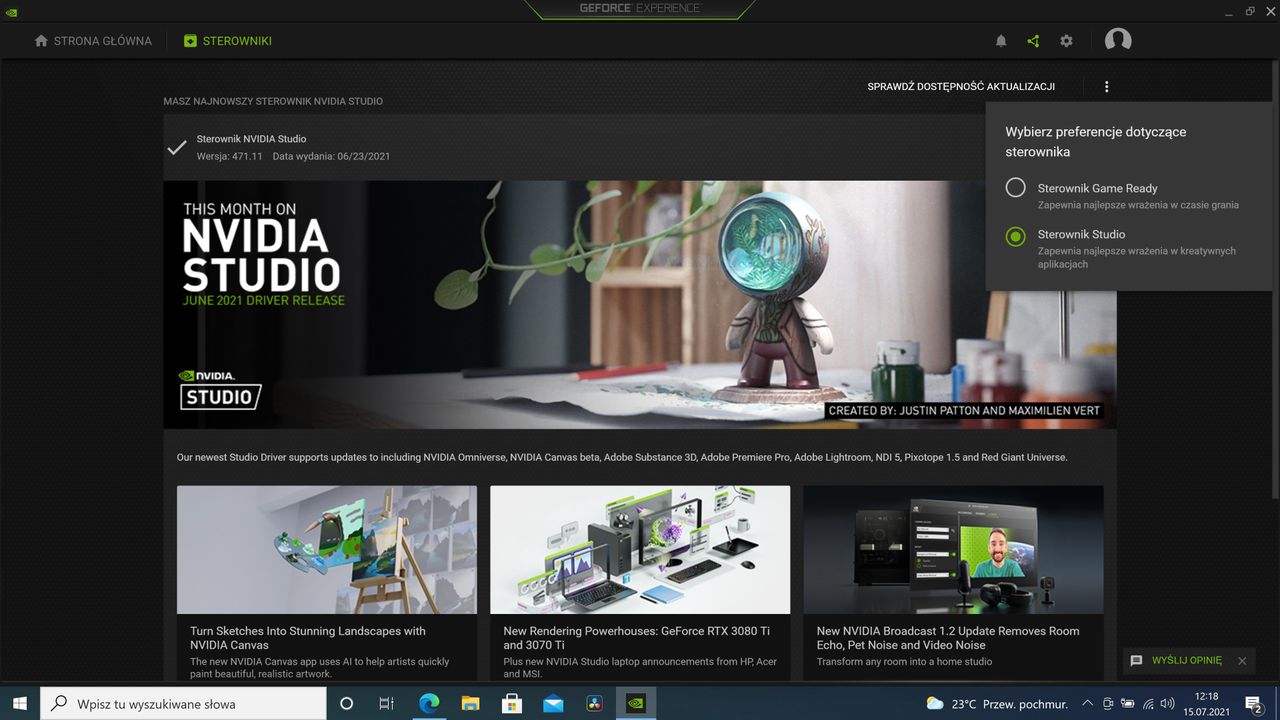Click the Studio Driver description paragraph
Viewport: 1280px width, 720px height.
click(x=622, y=457)
